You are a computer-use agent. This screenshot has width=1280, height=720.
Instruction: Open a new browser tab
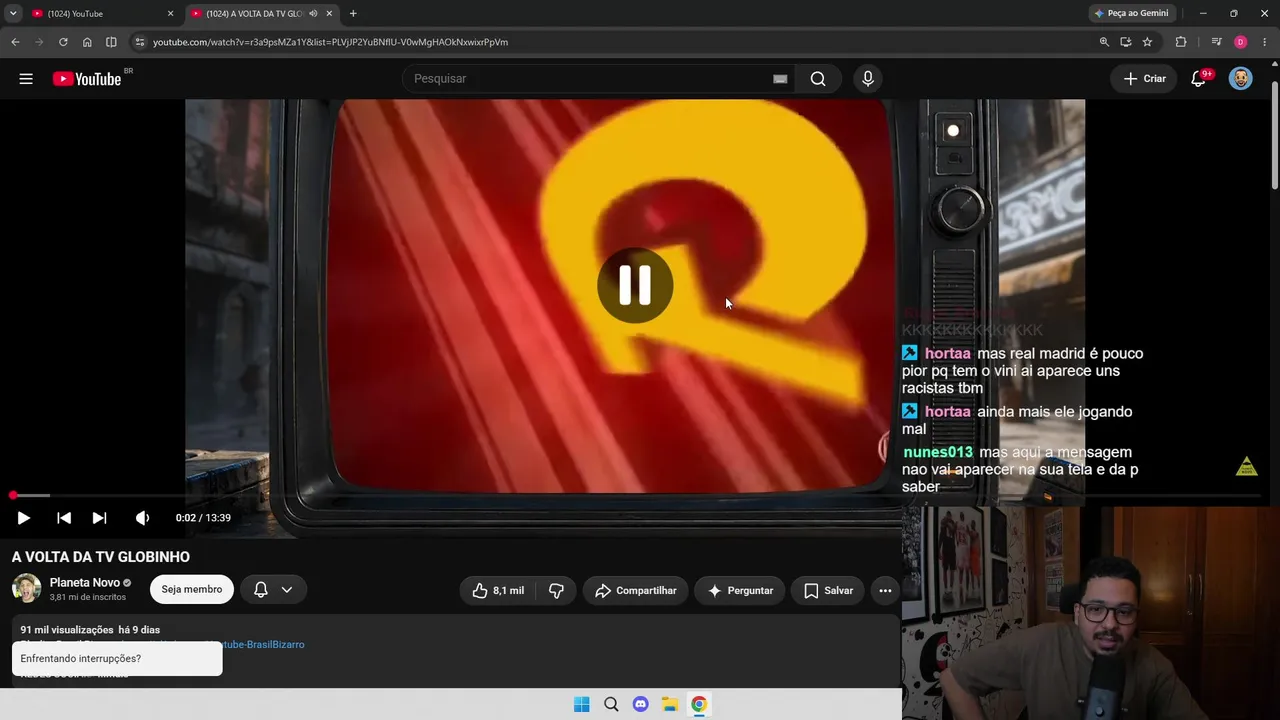pyautogui.click(x=353, y=14)
